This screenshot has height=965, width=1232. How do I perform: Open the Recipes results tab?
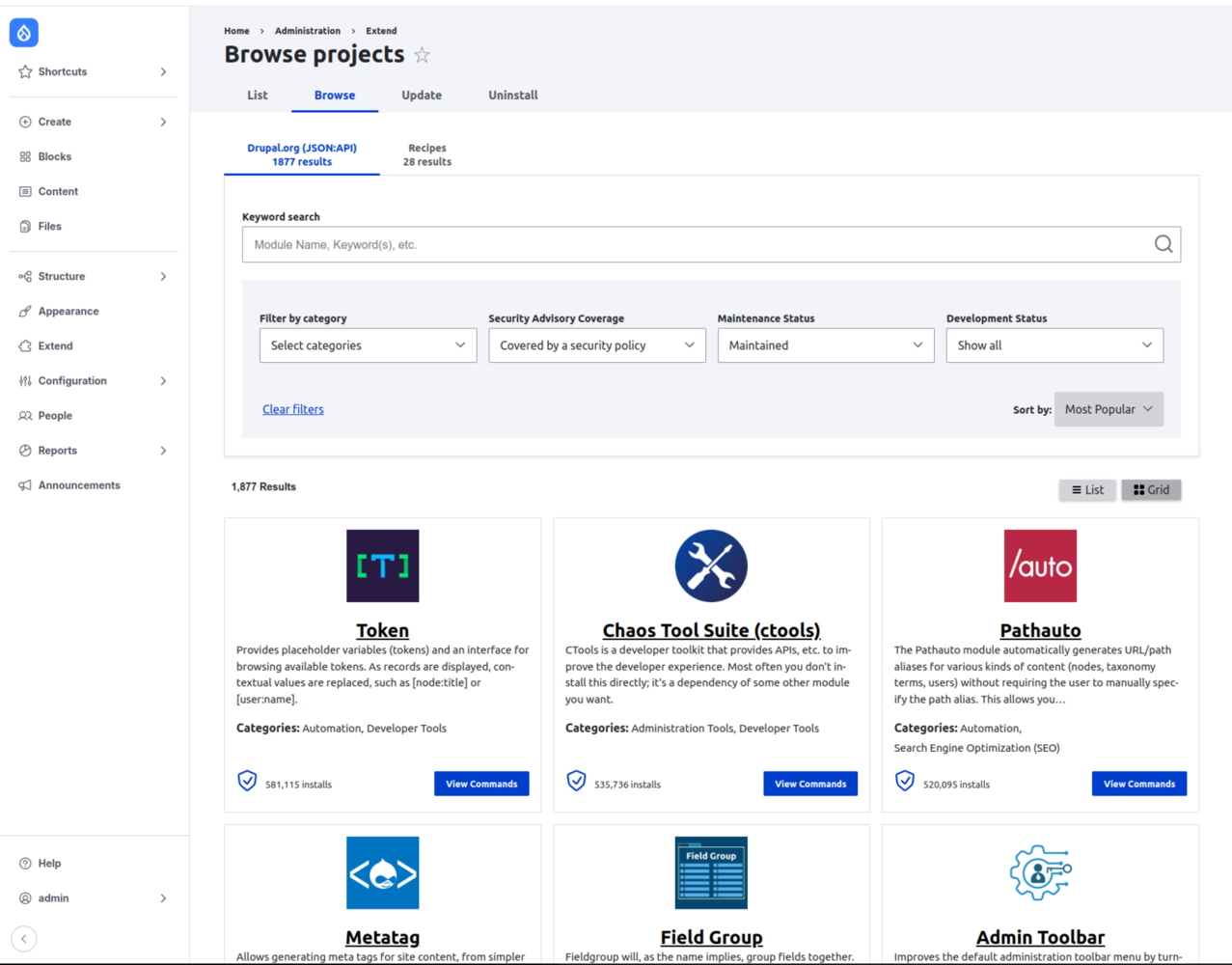426,154
